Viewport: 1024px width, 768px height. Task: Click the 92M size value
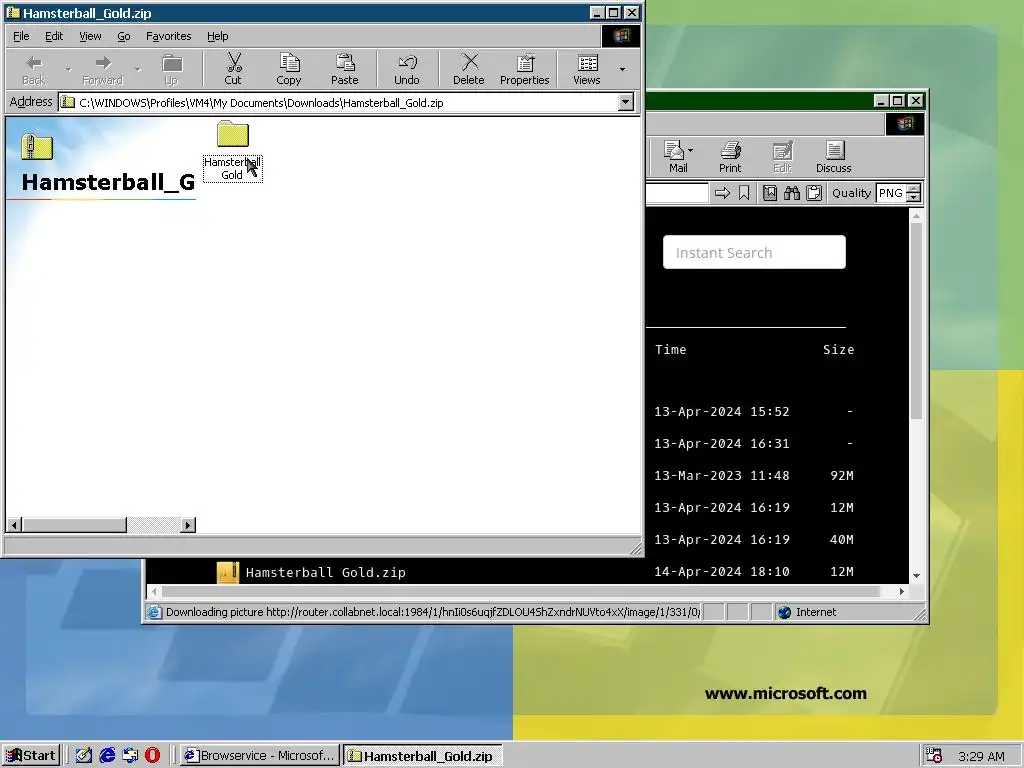tap(842, 475)
